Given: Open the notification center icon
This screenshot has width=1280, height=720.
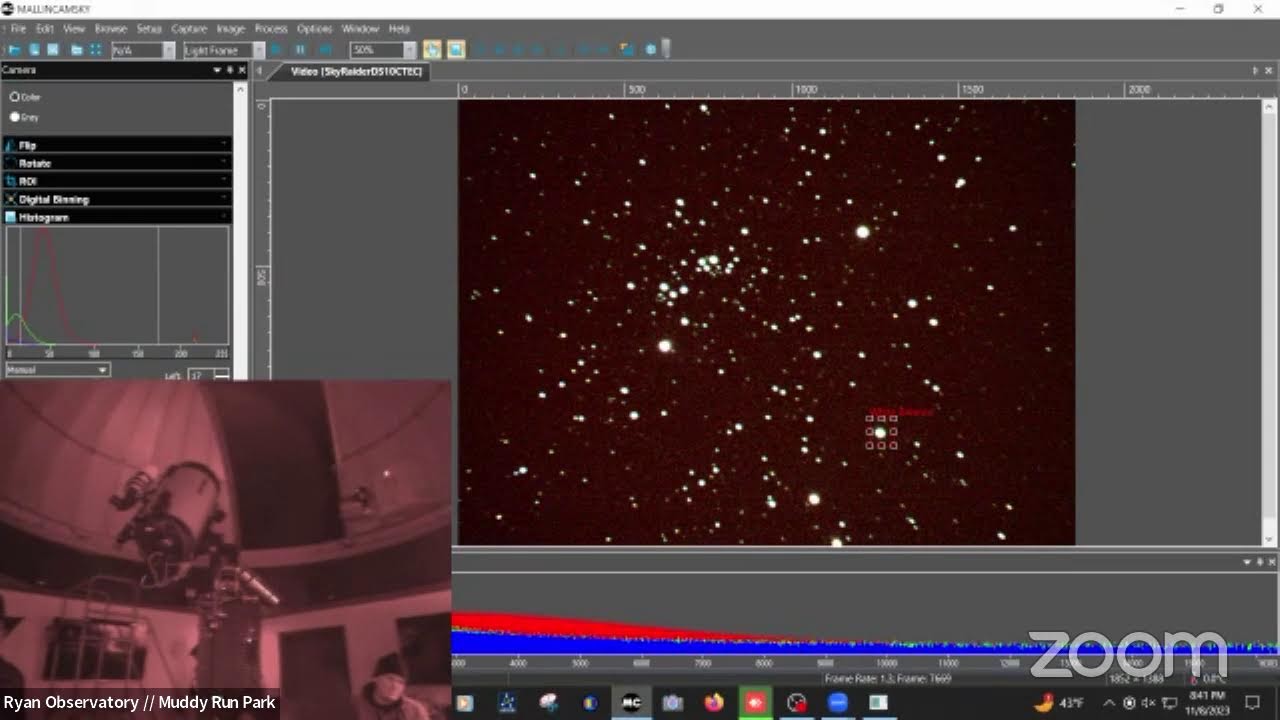Looking at the screenshot, I should click(1252, 703).
